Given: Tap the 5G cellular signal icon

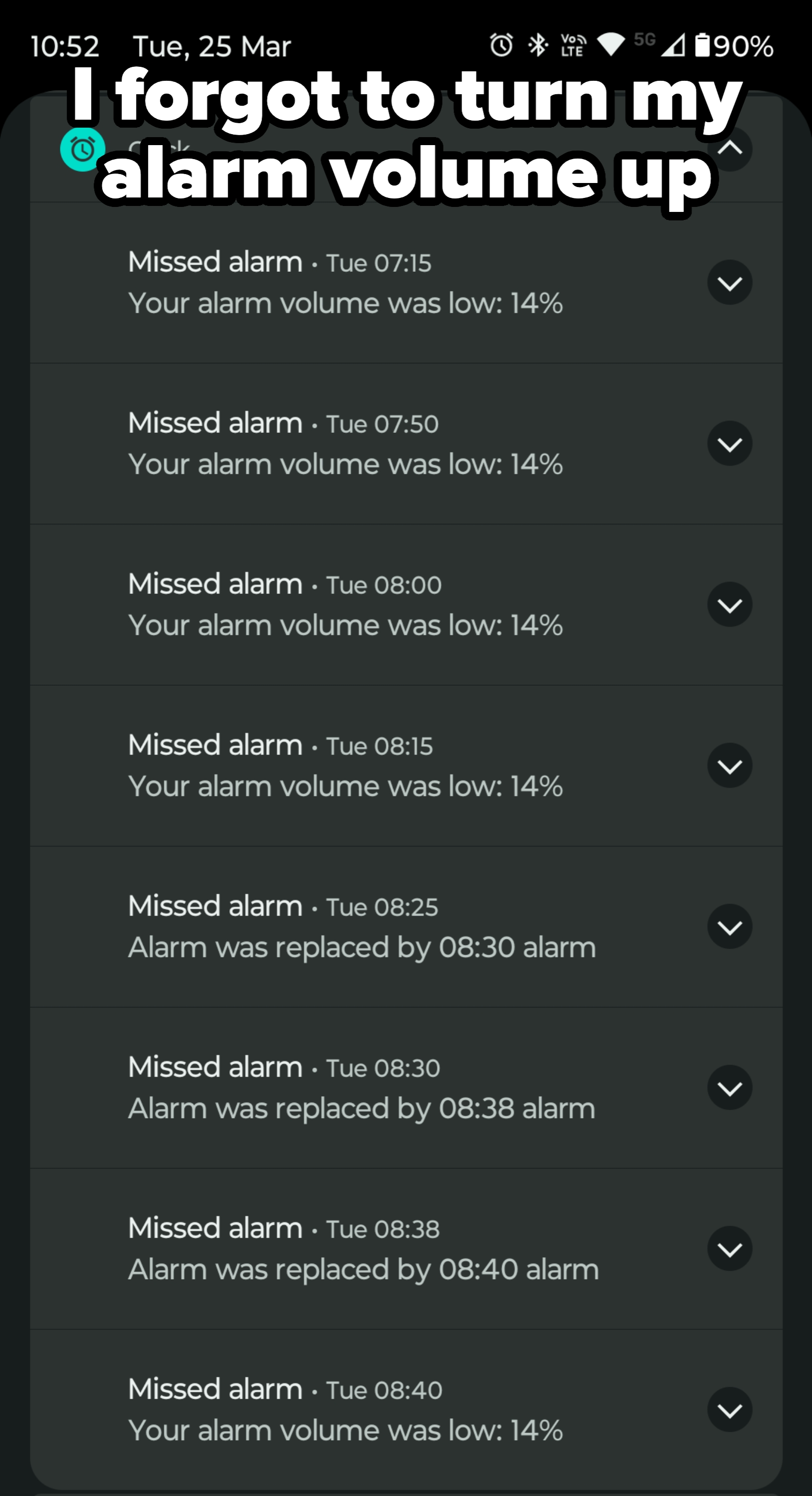Looking at the screenshot, I should point(644,41).
